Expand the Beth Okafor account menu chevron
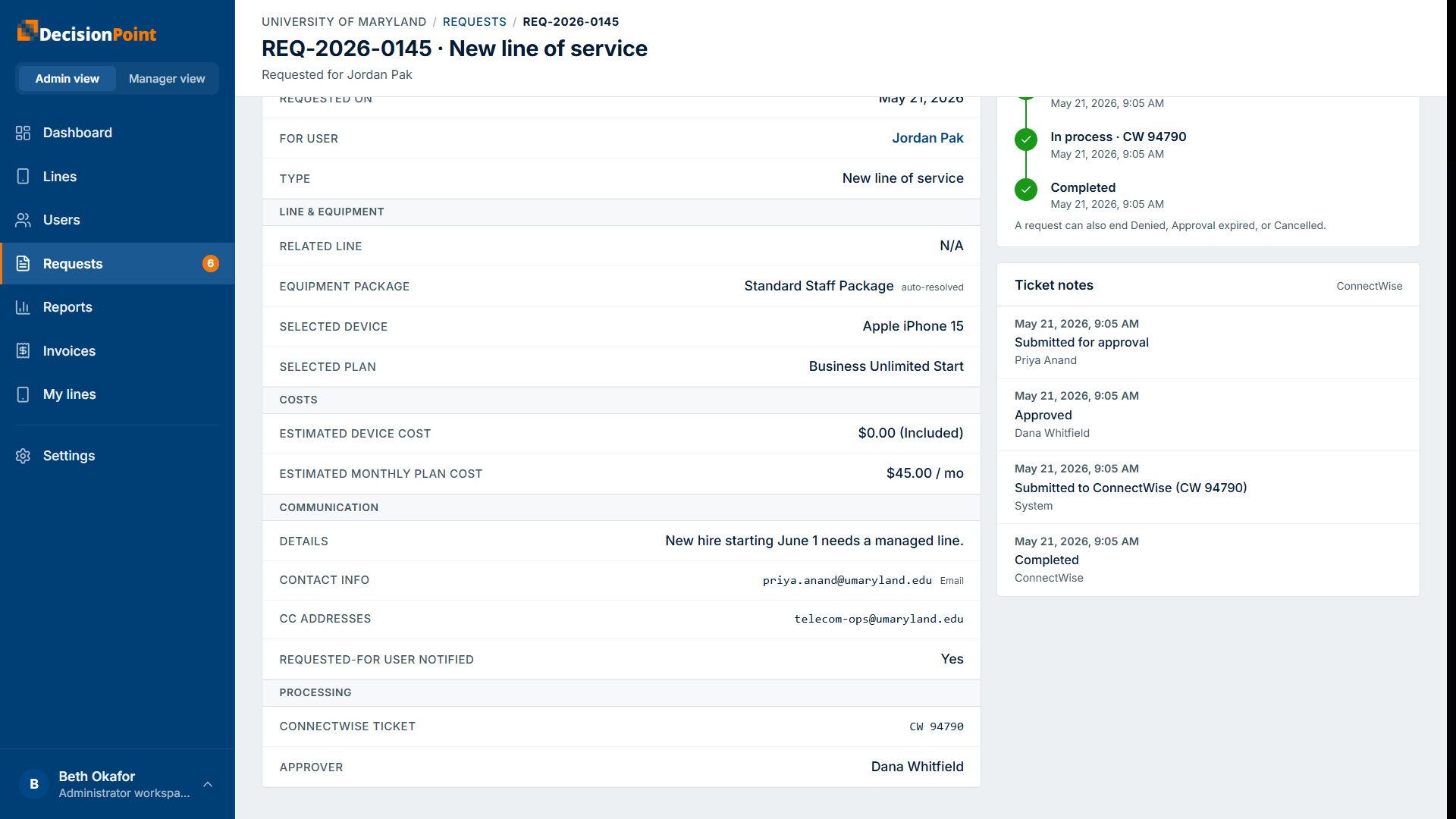Viewport: 1456px width, 819px height. click(208, 784)
